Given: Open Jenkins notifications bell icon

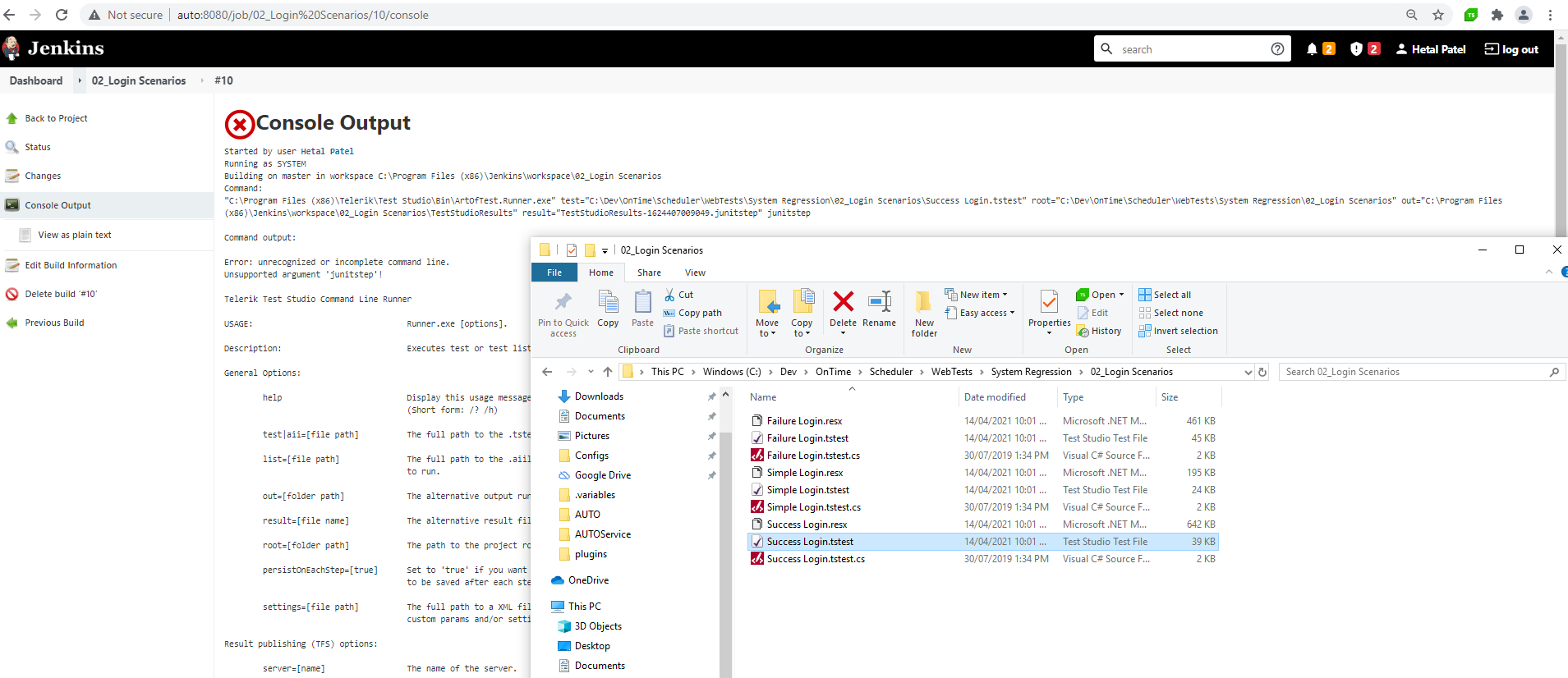Looking at the screenshot, I should [x=1312, y=49].
